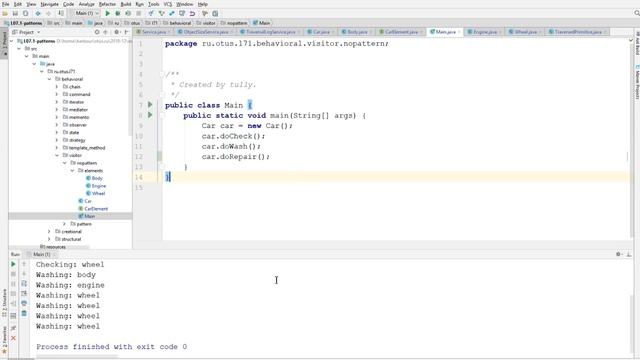Toggle soft-wrap in the Run console
The height and width of the screenshot is (360, 640).
click(x=24, y=284)
